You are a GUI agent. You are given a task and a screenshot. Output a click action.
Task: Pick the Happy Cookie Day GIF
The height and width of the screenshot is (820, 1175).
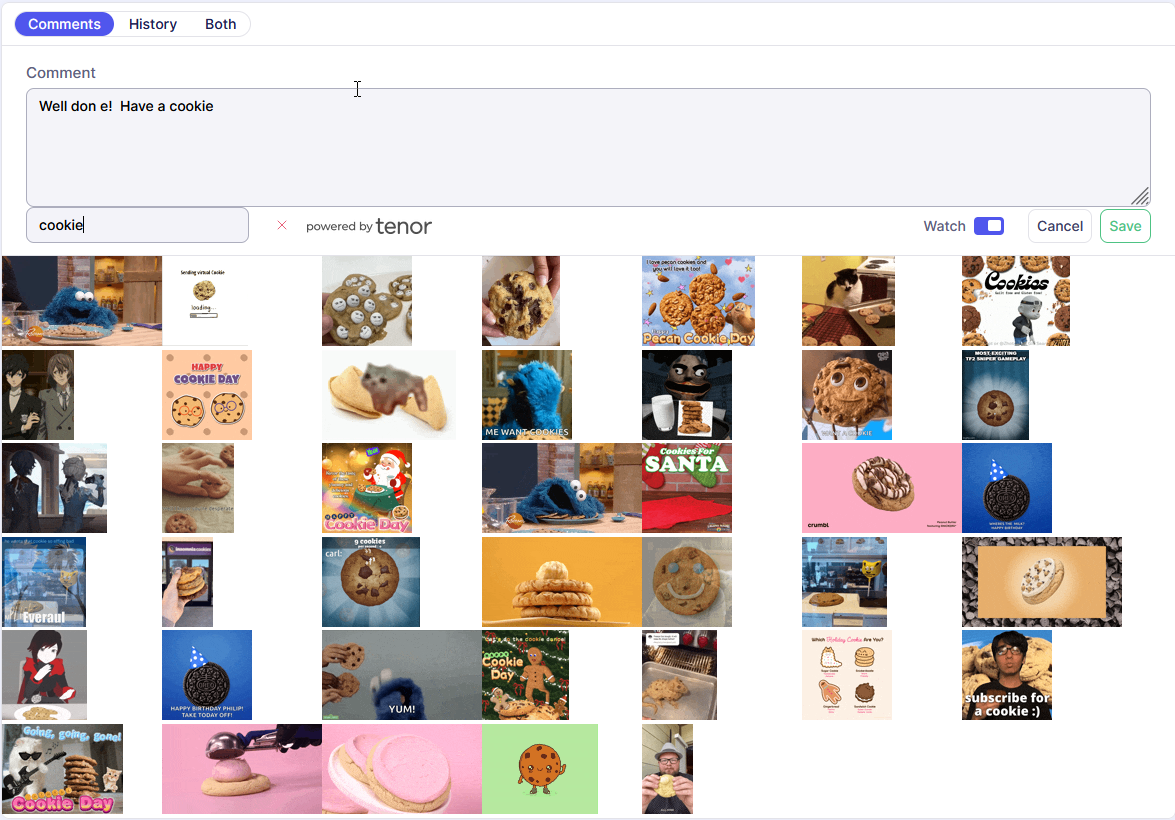[x=207, y=395]
